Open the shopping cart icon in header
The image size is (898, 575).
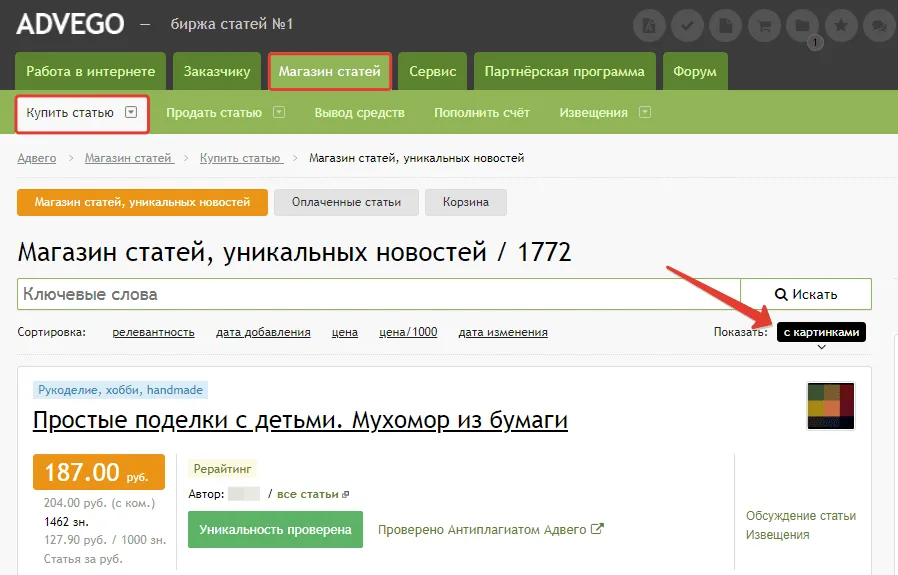pos(764,26)
